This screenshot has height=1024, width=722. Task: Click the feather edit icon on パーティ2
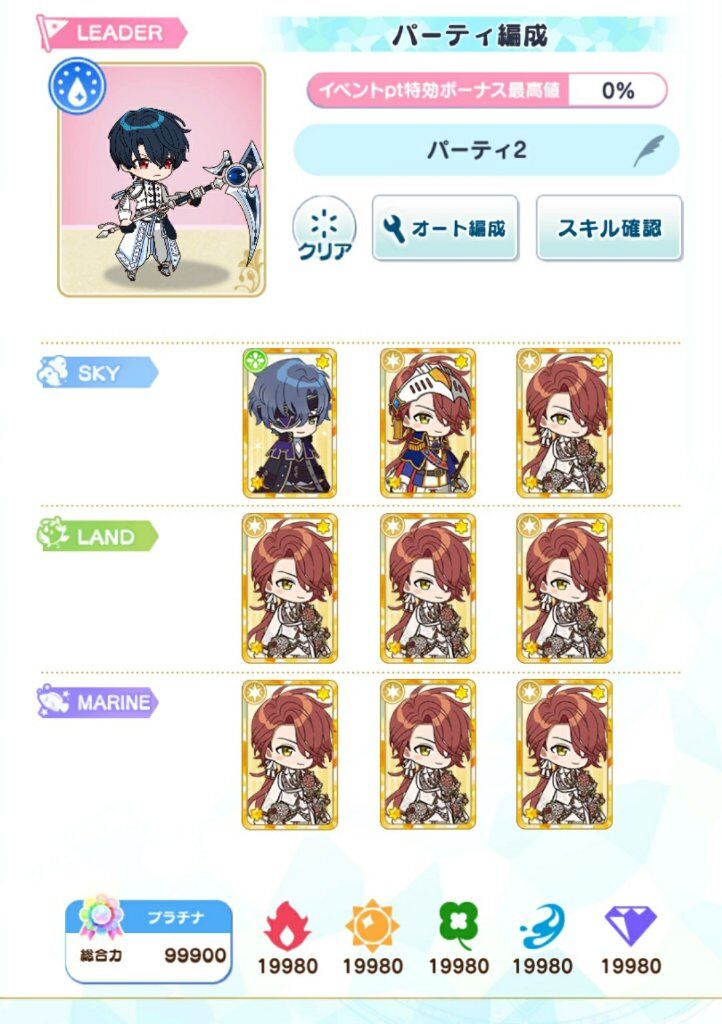coord(648,150)
